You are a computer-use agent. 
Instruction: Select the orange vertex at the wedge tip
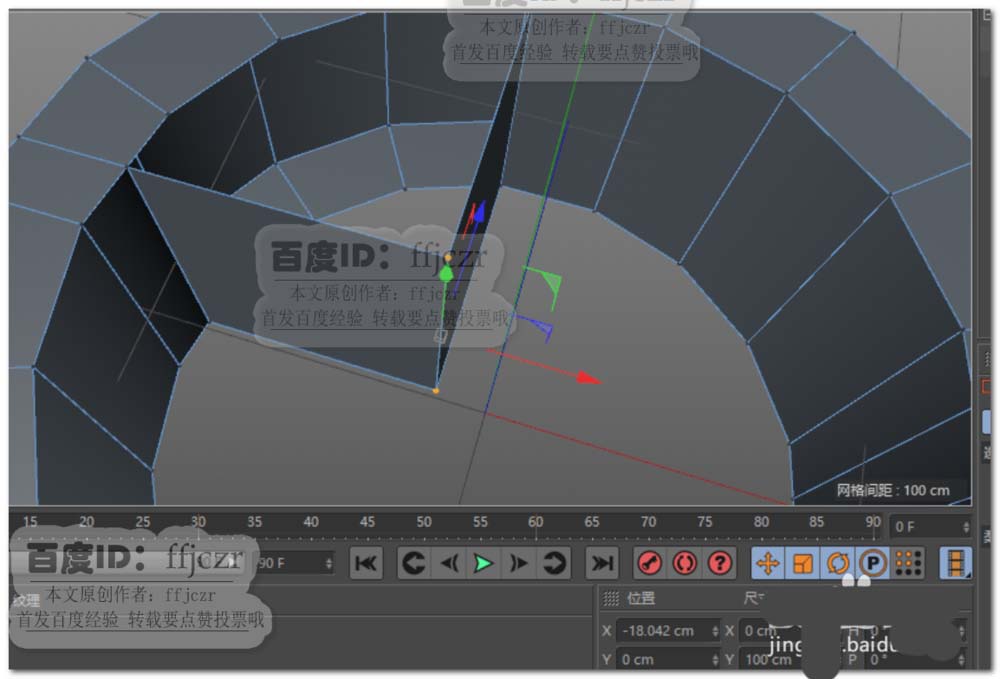pos(436,391)
